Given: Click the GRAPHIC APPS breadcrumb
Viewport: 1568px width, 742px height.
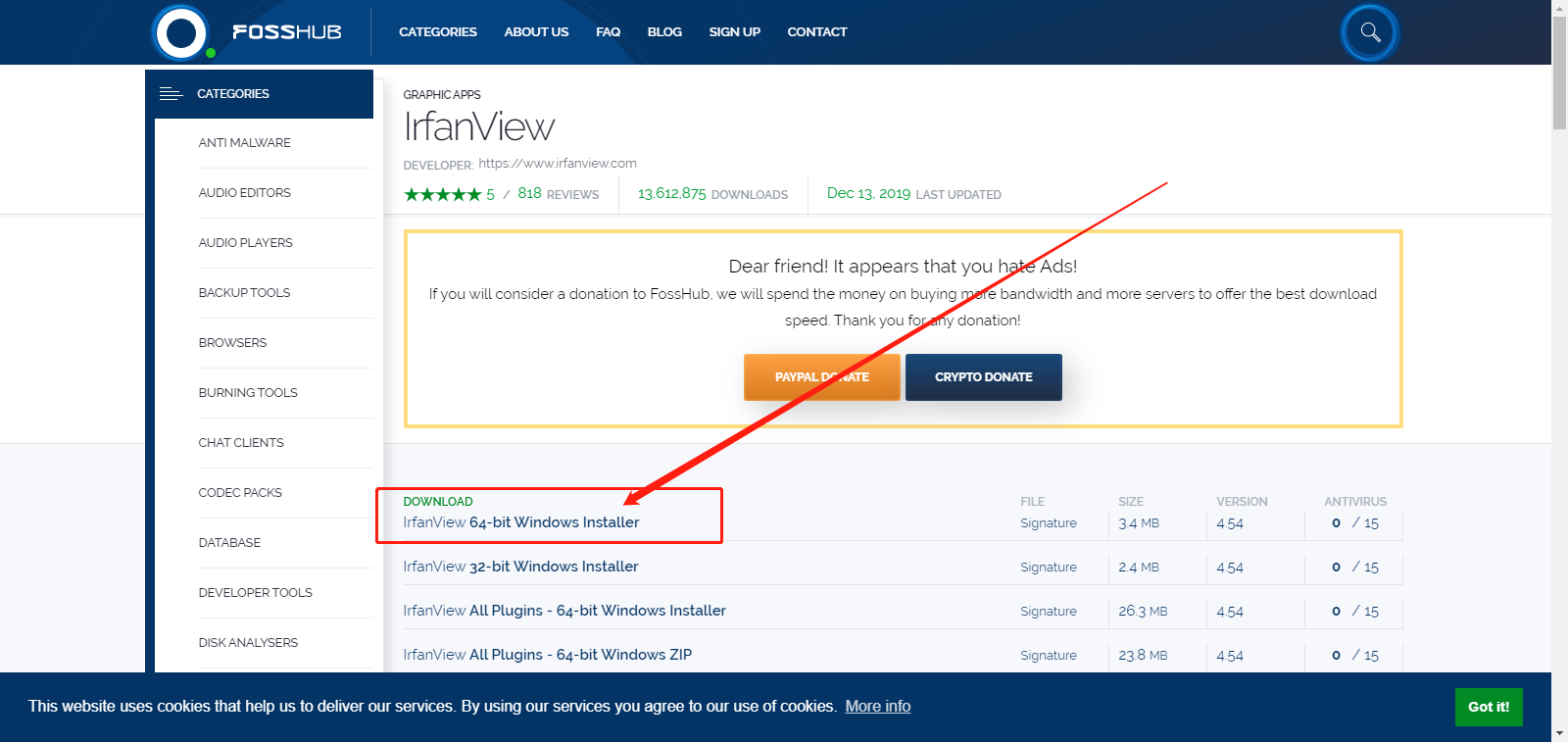Looking at the screenshot, I should tap(442, 95).
